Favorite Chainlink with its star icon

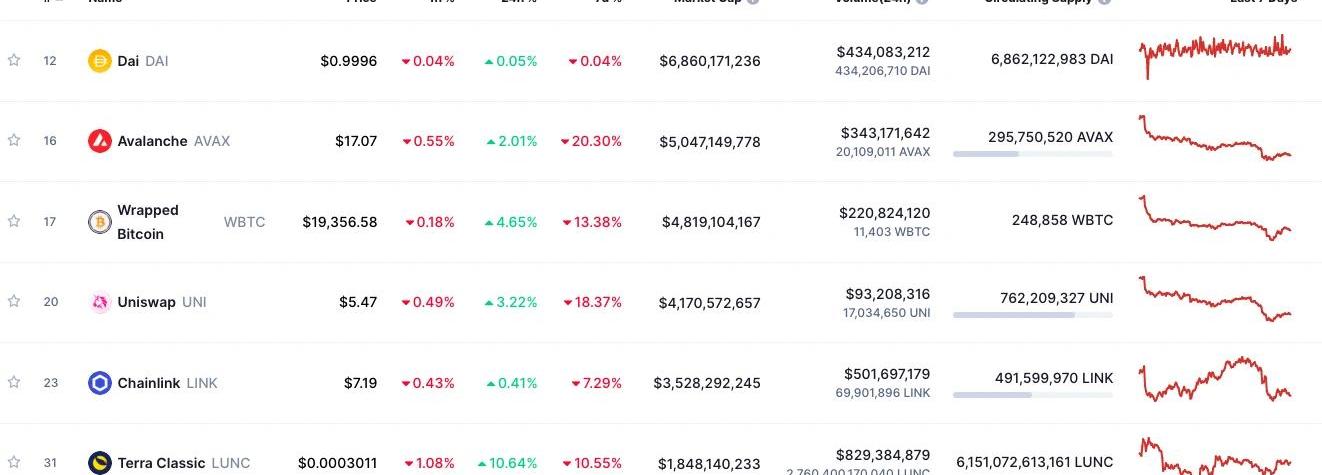tap(14, 382)
